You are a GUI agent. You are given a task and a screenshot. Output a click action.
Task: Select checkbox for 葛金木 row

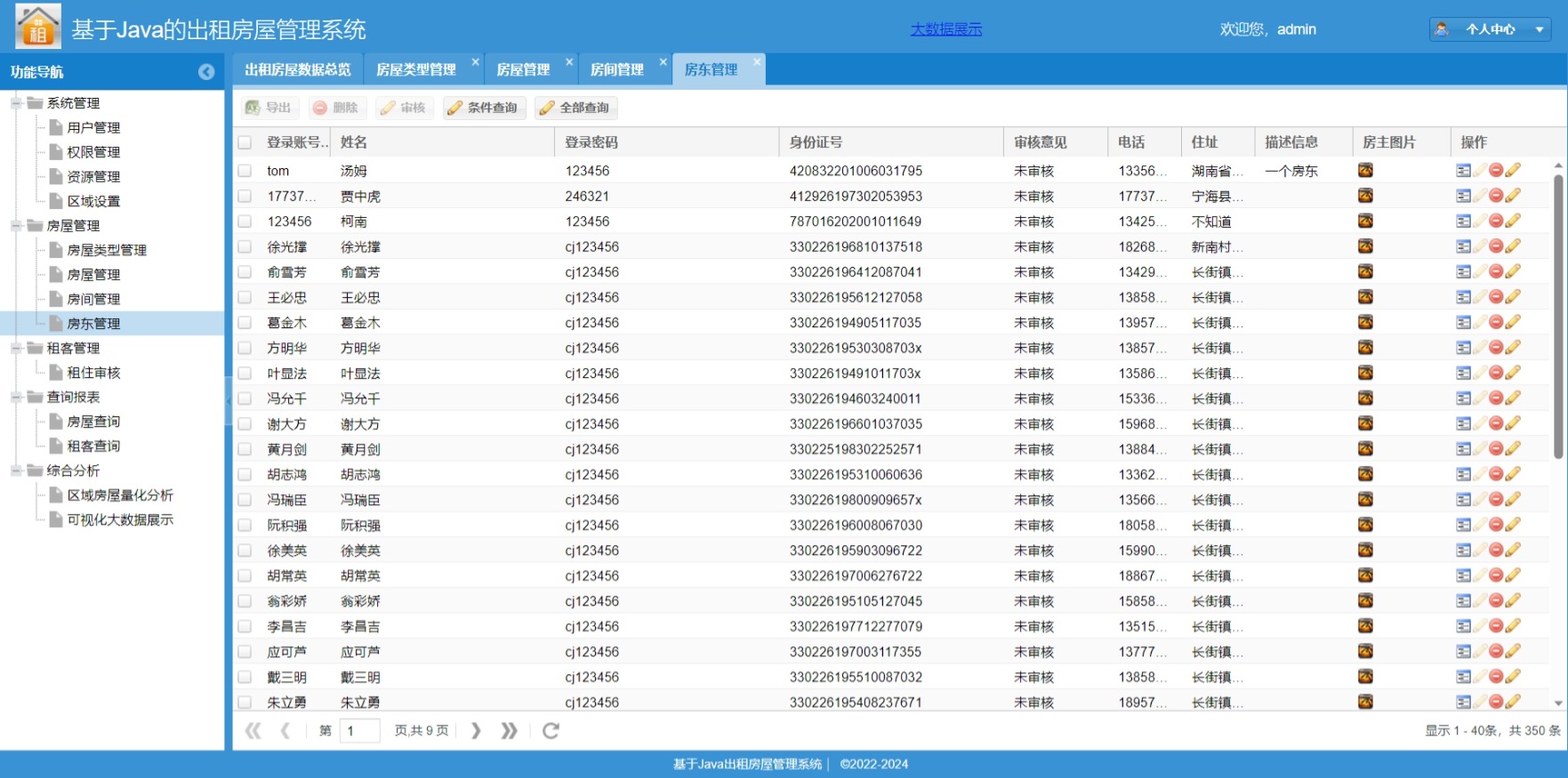click(245, 323)
